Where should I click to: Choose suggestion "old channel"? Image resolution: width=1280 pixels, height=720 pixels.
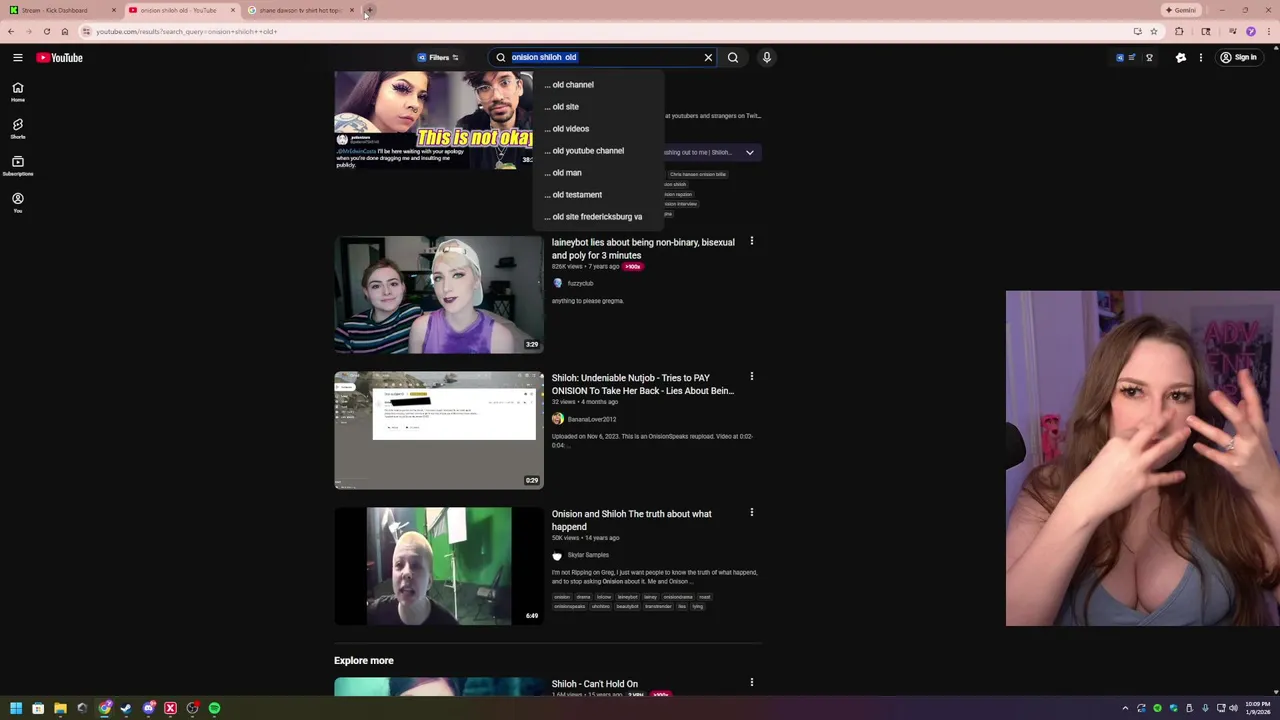[598, 84]
